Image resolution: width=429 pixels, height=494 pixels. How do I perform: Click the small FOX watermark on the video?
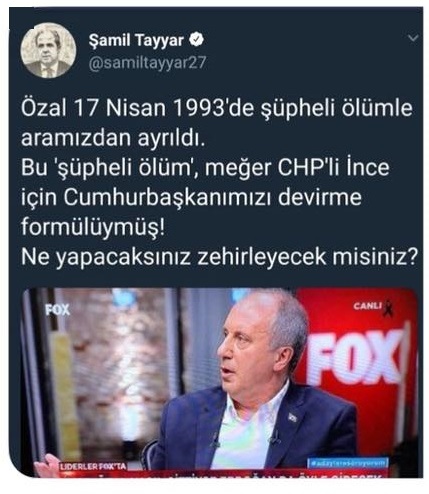[58, 310]
